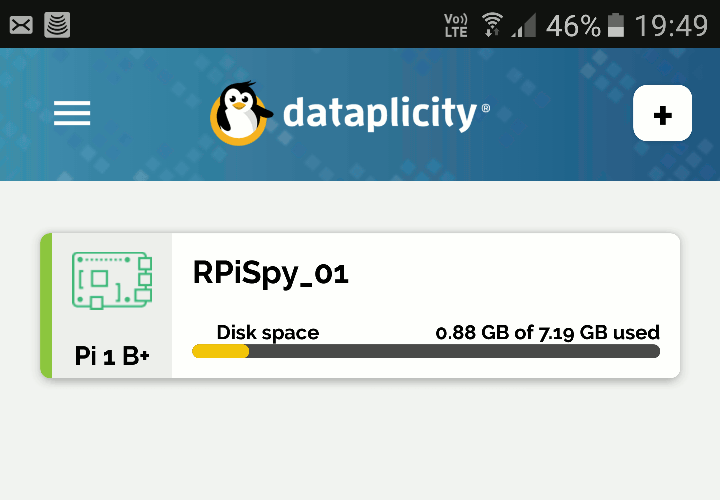The image size is (720, 500).
Task: Click the 0.88 GB of 7.19 GB used text
Action: click(x=547, y=332)
